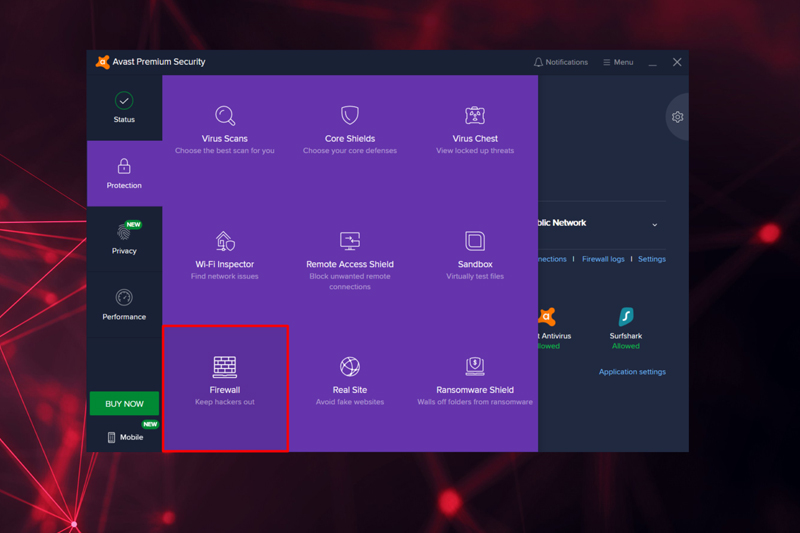The height and width of the screenshot is (533, 800).
Task: Click the Protection padlock icon
Action: (124, 166)
